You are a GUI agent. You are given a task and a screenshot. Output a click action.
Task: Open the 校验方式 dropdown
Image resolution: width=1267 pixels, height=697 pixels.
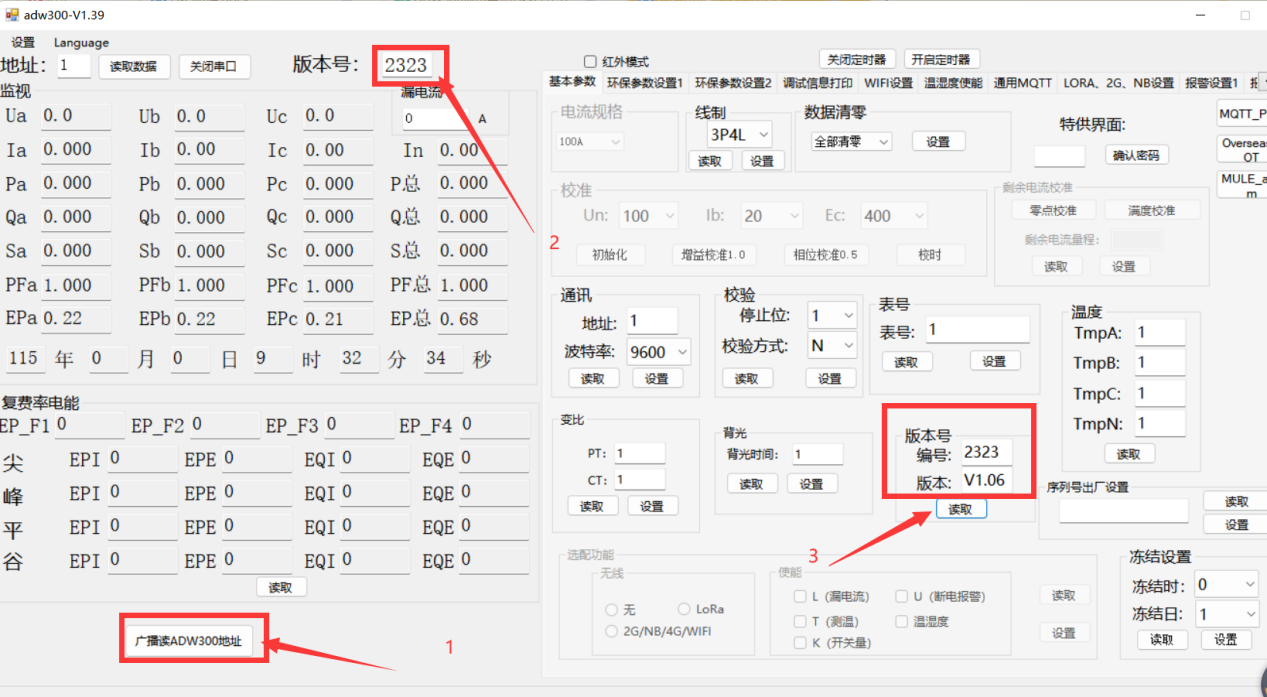pyautogui.click(x=832, y=346)
